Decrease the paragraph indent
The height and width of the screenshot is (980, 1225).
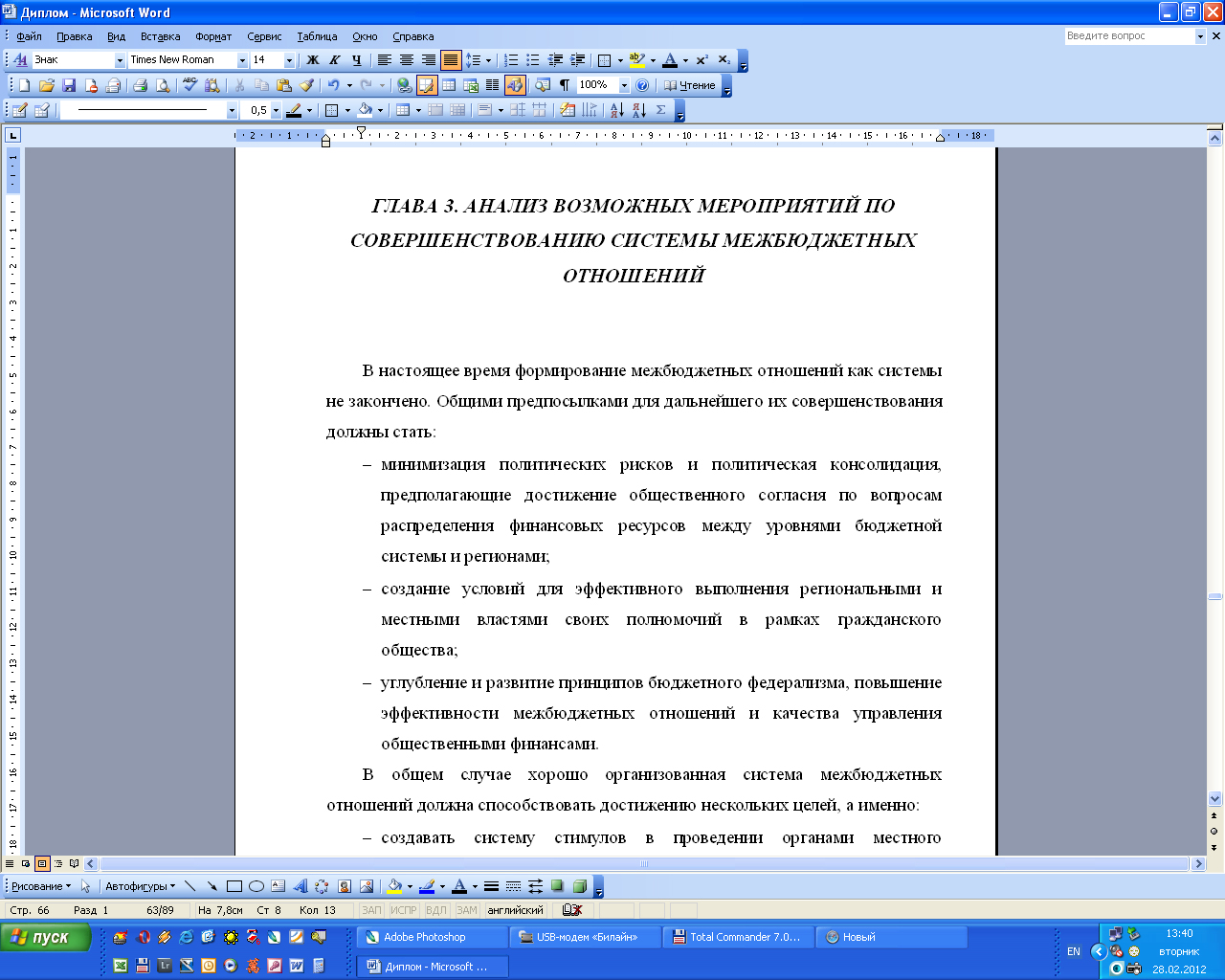(555, 60)
